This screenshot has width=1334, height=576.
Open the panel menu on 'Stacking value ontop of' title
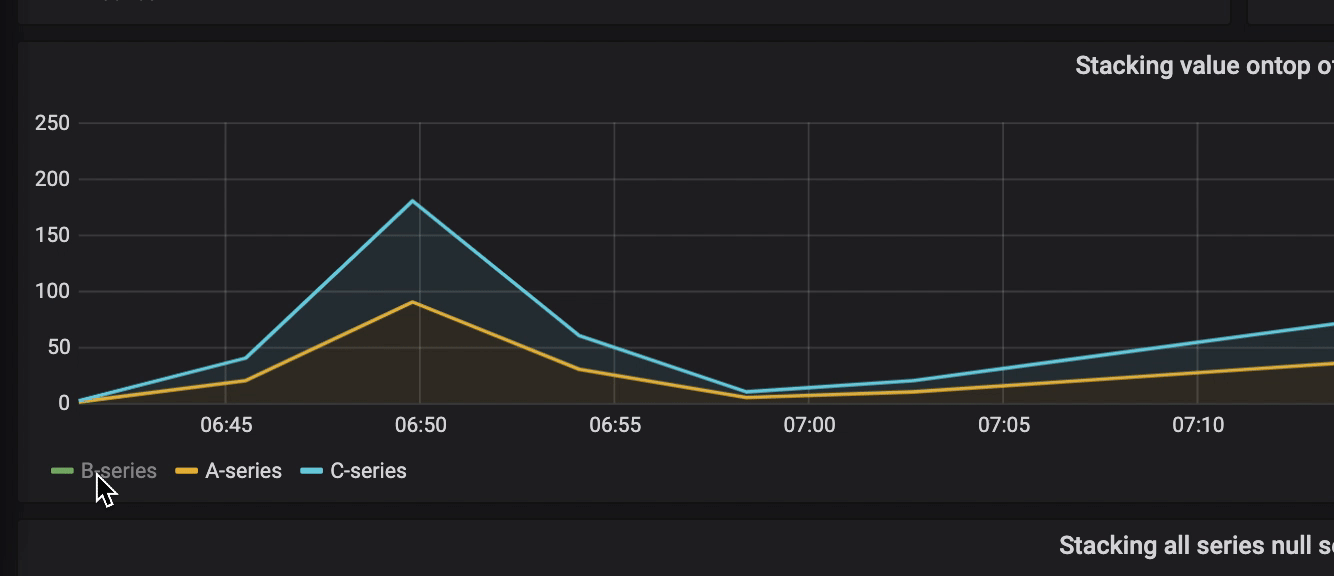[1200, 65]
